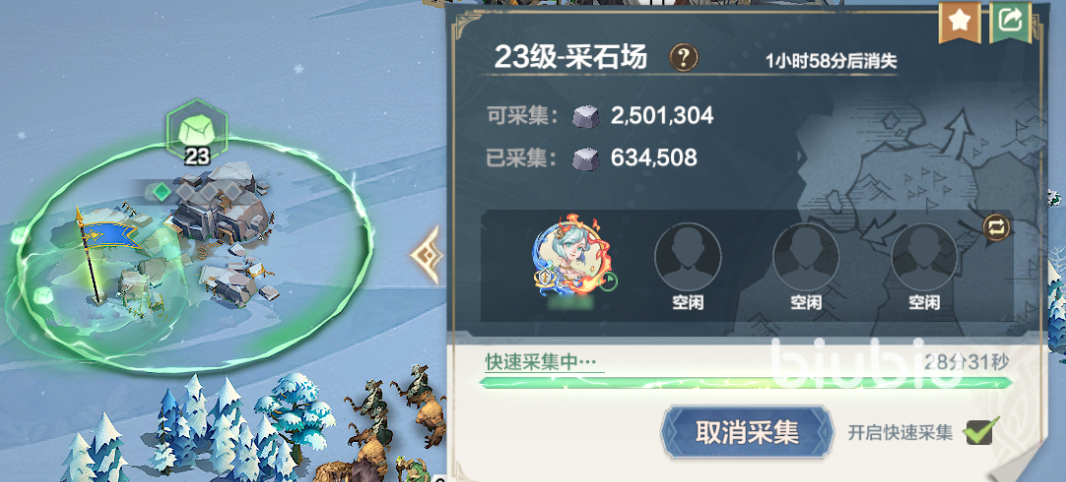Uncheck the 开启快速采集 checkbox
Screen dimensions: 1066x482
pyautogui.click(x=979, y=431)
